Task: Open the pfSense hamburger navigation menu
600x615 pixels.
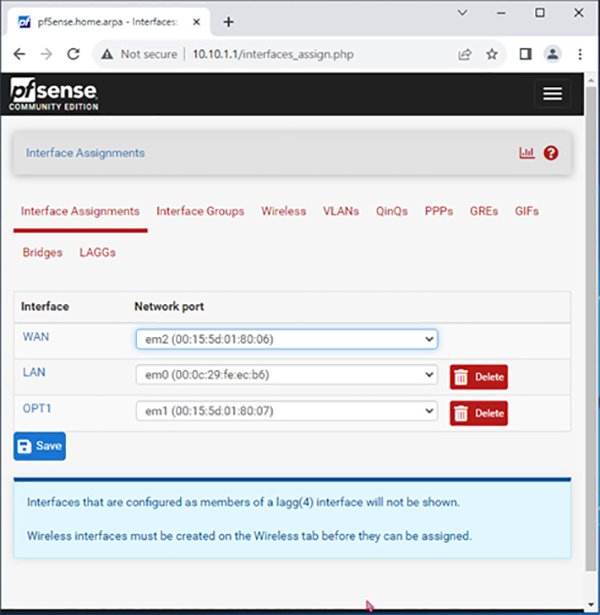Action: pyautogui.click(x=552, y=94)
